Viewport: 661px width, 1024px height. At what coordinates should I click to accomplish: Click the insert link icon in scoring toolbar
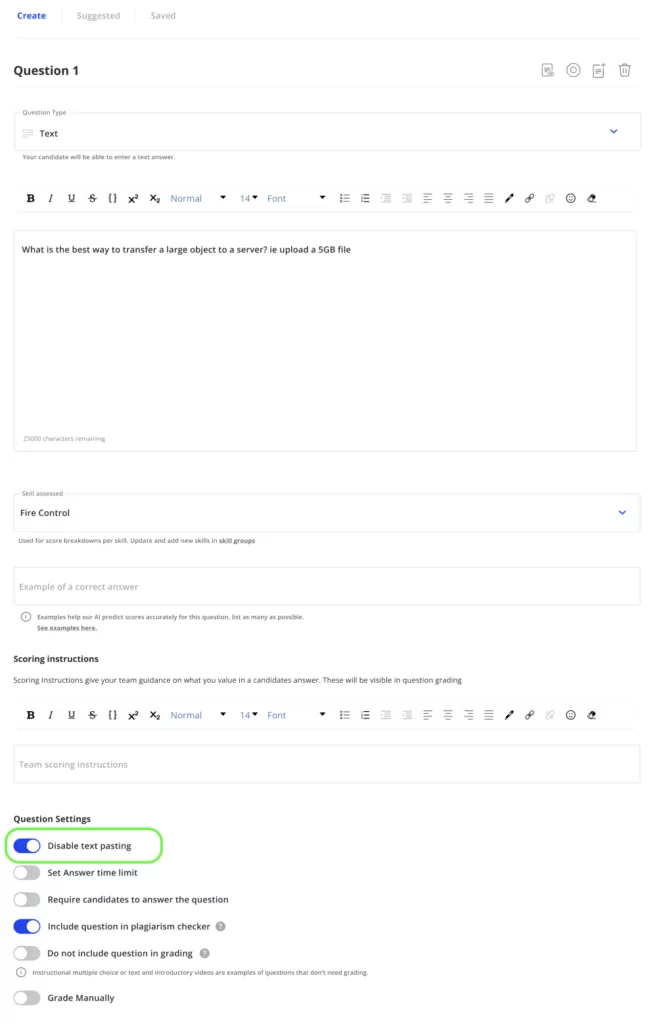pyautogui.click(x=530, y=715)
